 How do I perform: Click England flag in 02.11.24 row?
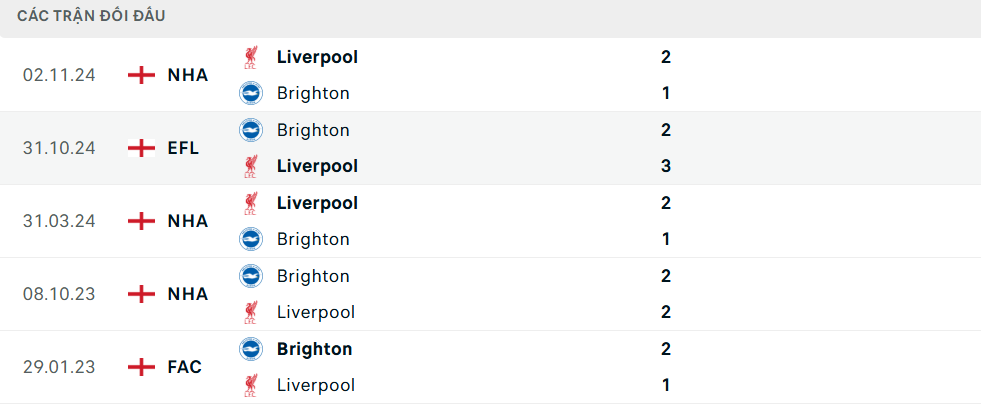[141, 75]
